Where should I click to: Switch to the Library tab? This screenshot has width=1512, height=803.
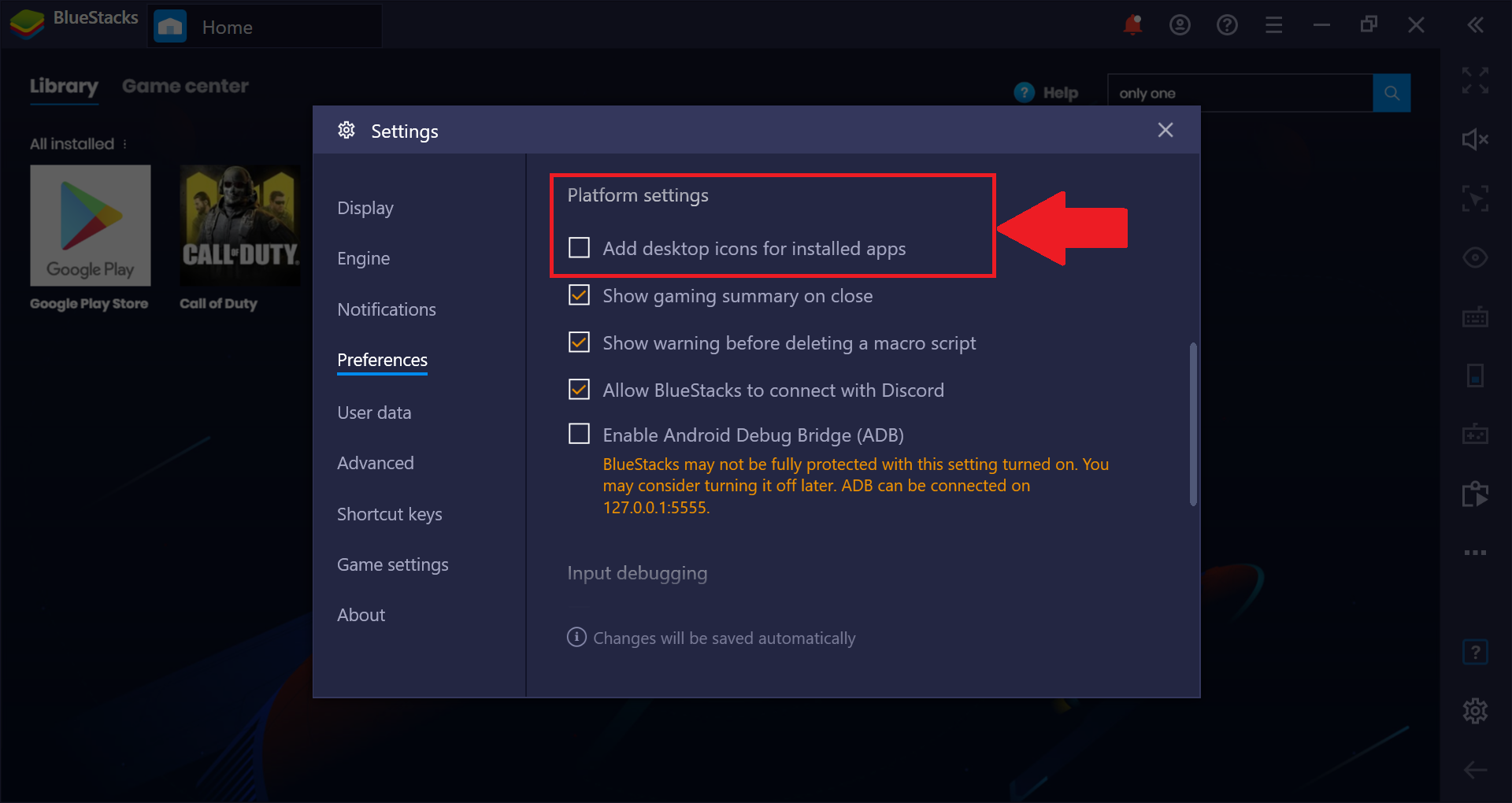tap(64, 87)
